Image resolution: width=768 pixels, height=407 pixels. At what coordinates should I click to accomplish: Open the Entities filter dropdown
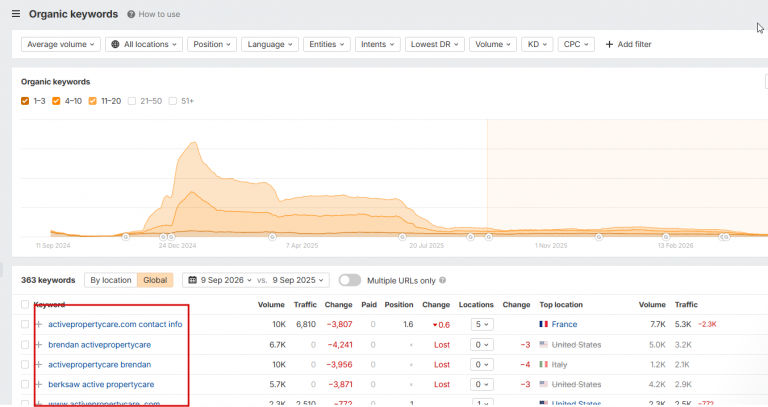tap(327, 44)
